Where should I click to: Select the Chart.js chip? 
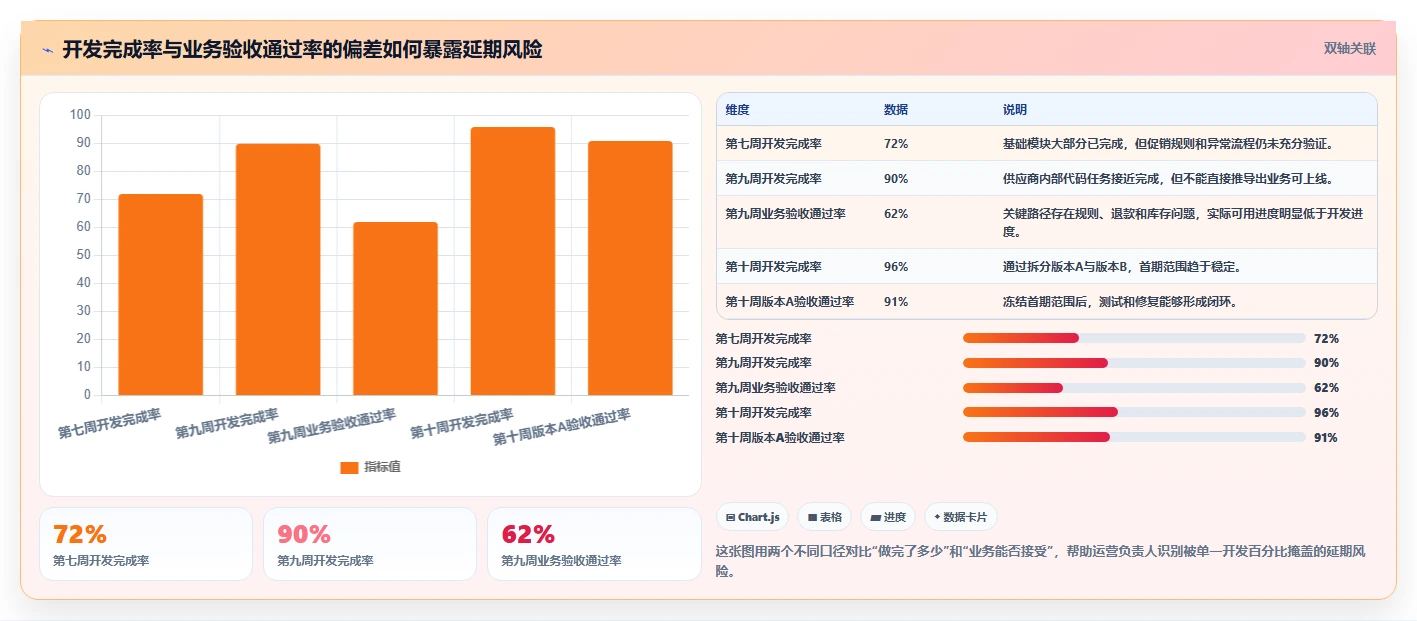tap(752, 517)
